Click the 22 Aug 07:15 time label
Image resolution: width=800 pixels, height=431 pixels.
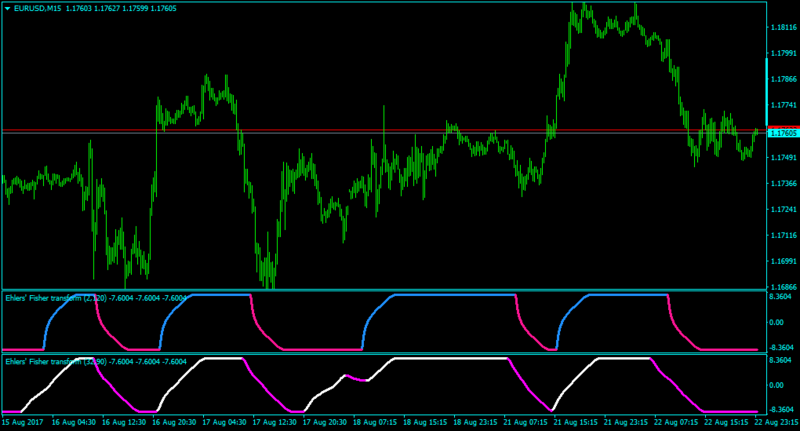click(x=677, y=422)
